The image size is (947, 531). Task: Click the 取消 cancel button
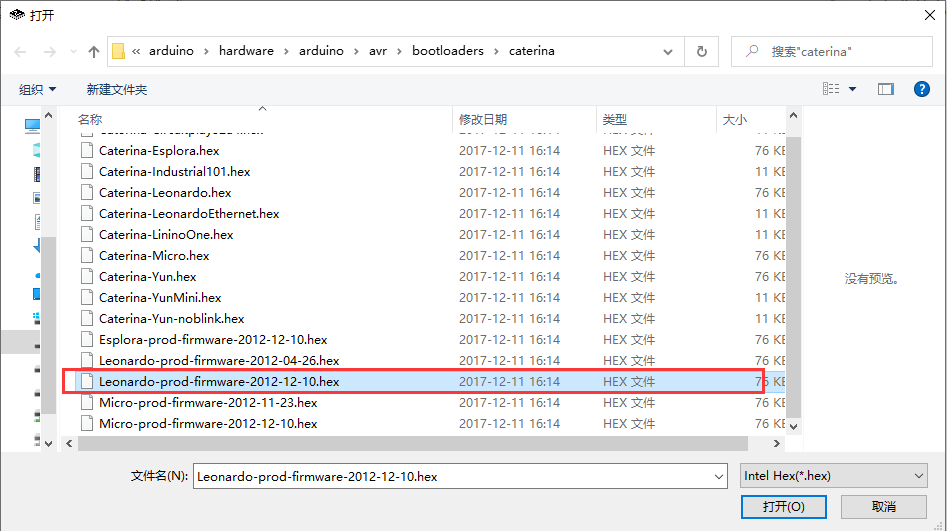[x=884, y=506]
